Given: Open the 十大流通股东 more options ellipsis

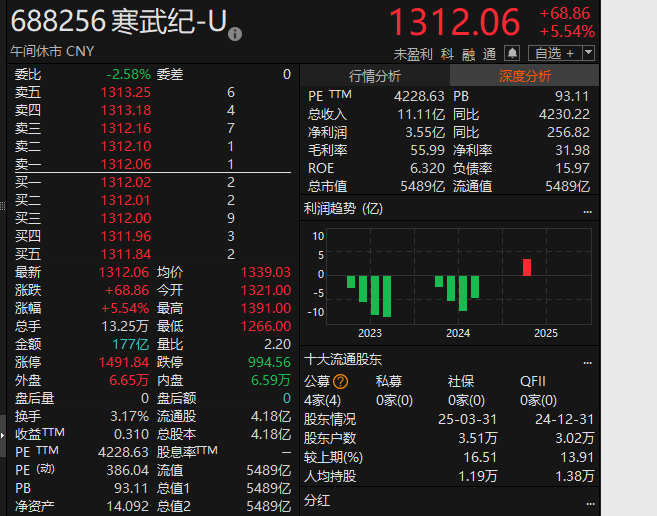Looking at the screenshot, I should click(x=587, y=359).
